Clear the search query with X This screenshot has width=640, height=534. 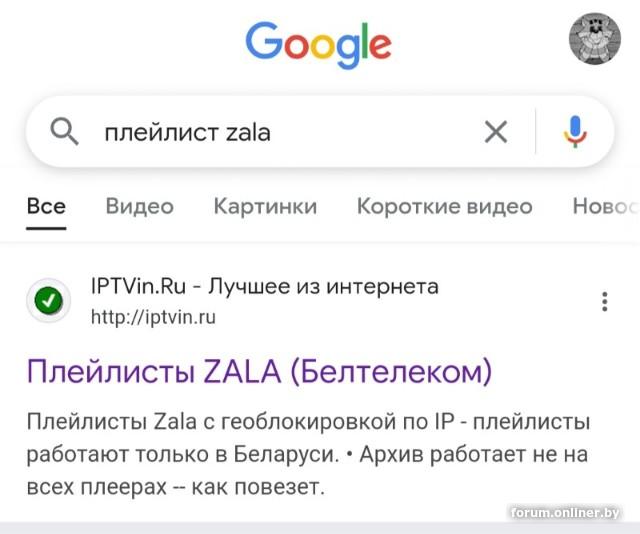point(496,132)
